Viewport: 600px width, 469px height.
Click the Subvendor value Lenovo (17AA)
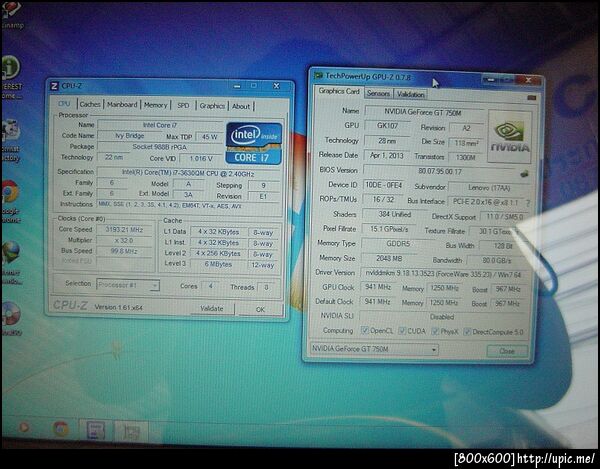(489, 187)
